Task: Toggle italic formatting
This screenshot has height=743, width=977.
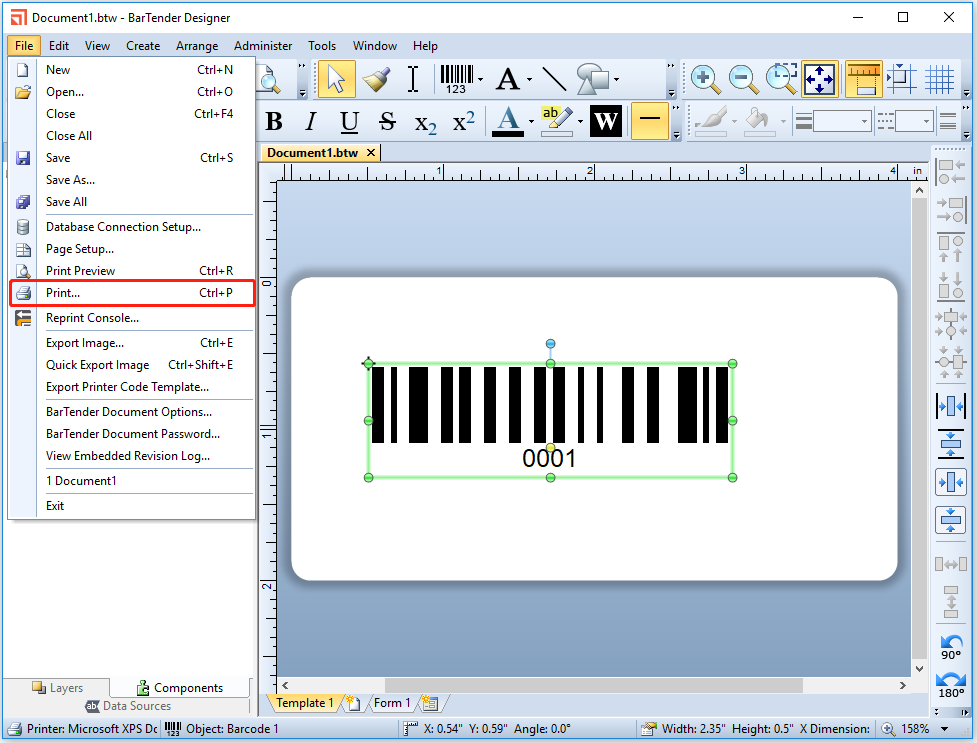Action: tap(311, 121)
